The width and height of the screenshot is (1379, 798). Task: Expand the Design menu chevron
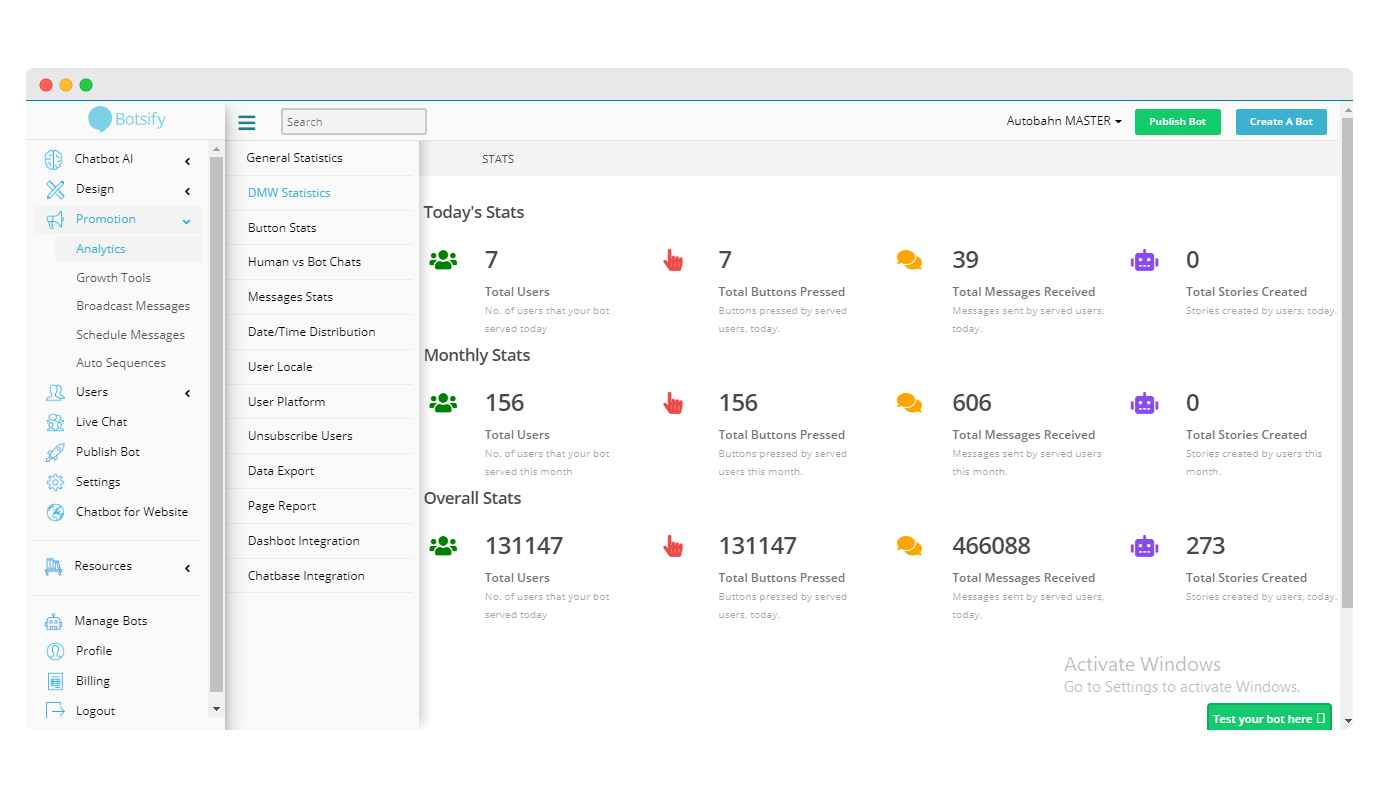187,191
